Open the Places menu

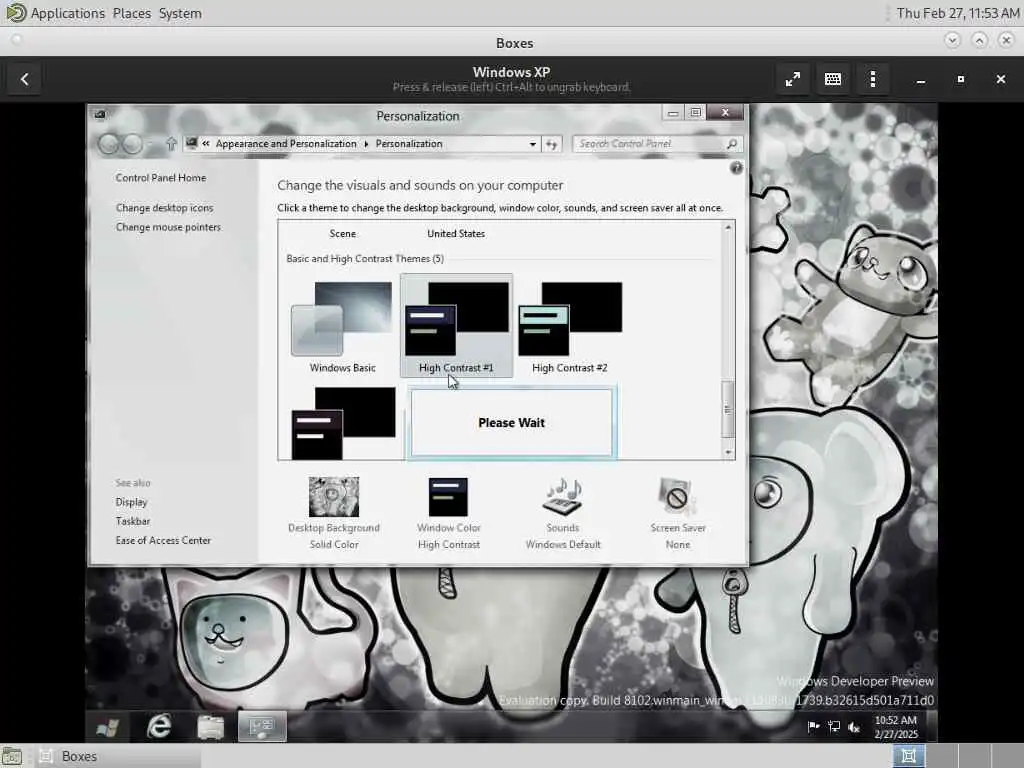131,13
